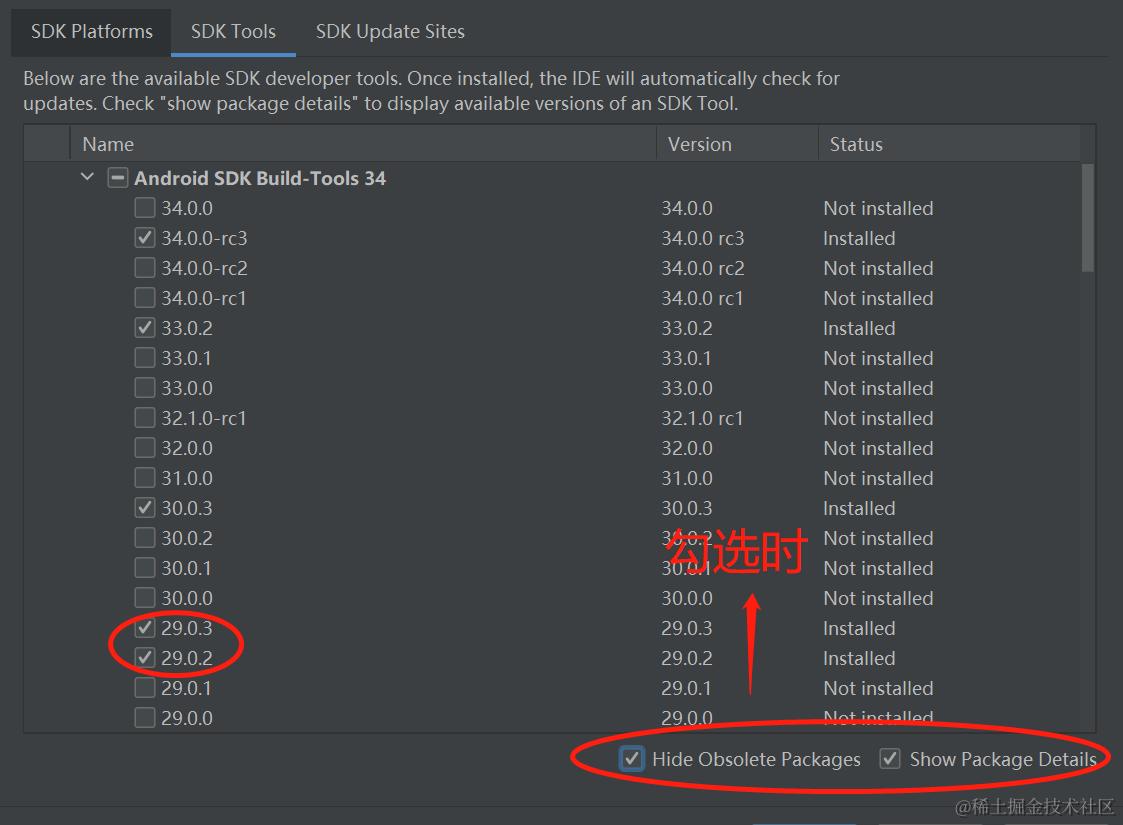Click the 'Not installed' status of 30.0.0
The image size is (1123, 825).
click(878, 598)
